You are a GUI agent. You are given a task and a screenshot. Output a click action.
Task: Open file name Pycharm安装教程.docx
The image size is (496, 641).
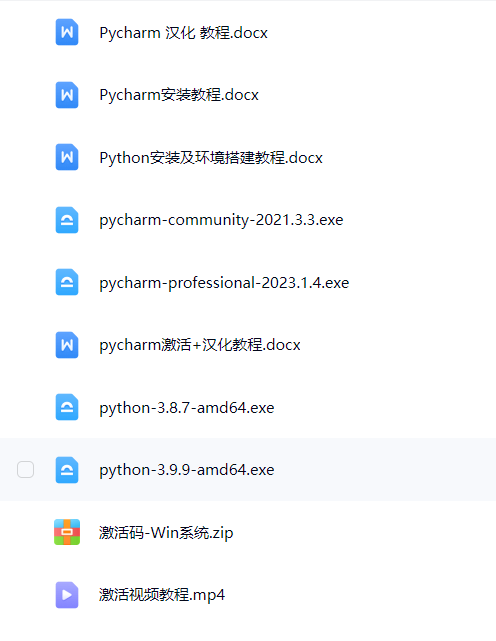click(179, 95)
